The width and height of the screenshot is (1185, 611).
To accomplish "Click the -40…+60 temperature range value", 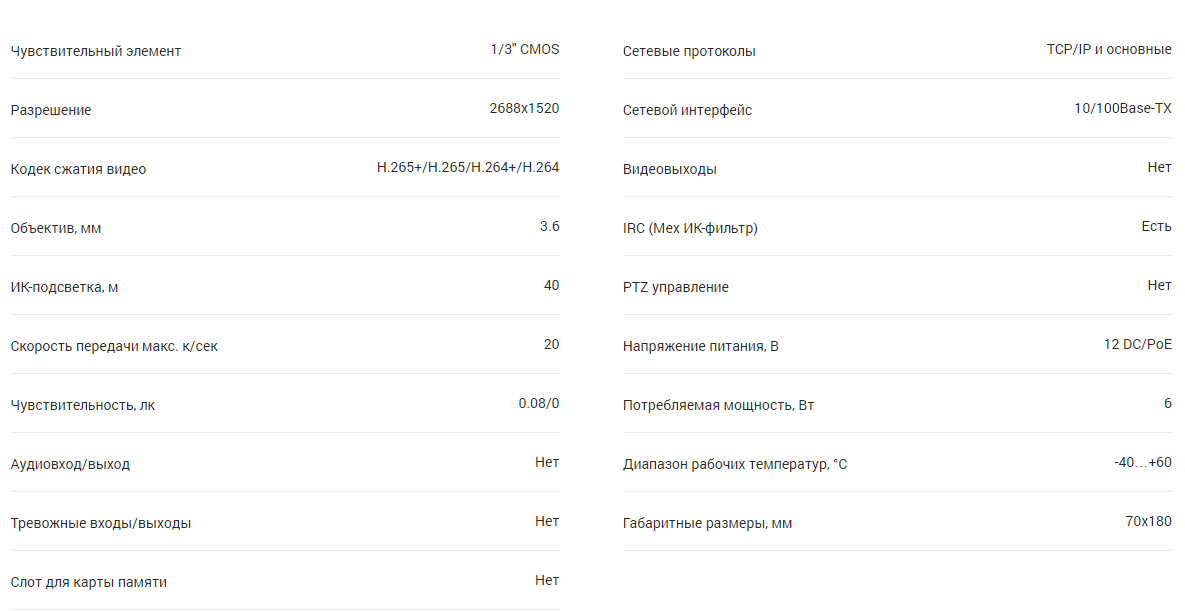I will (1142, 463).
